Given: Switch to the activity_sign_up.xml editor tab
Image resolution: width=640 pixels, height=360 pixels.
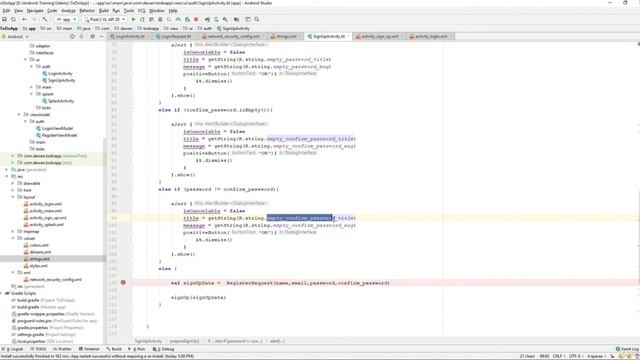Looking at the screenshot, I should point(379,36).
